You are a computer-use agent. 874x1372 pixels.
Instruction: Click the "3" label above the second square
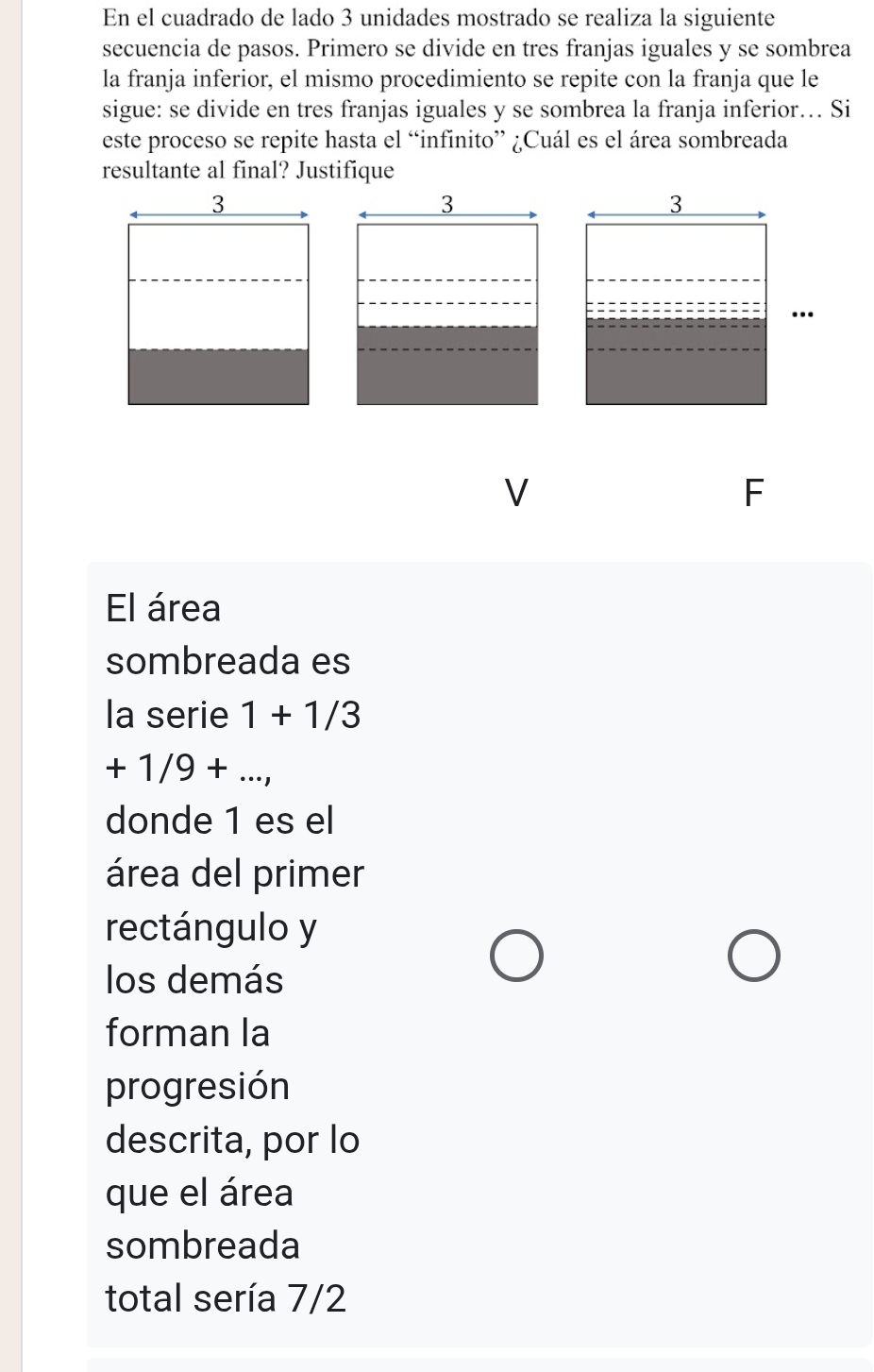point(447,204)
